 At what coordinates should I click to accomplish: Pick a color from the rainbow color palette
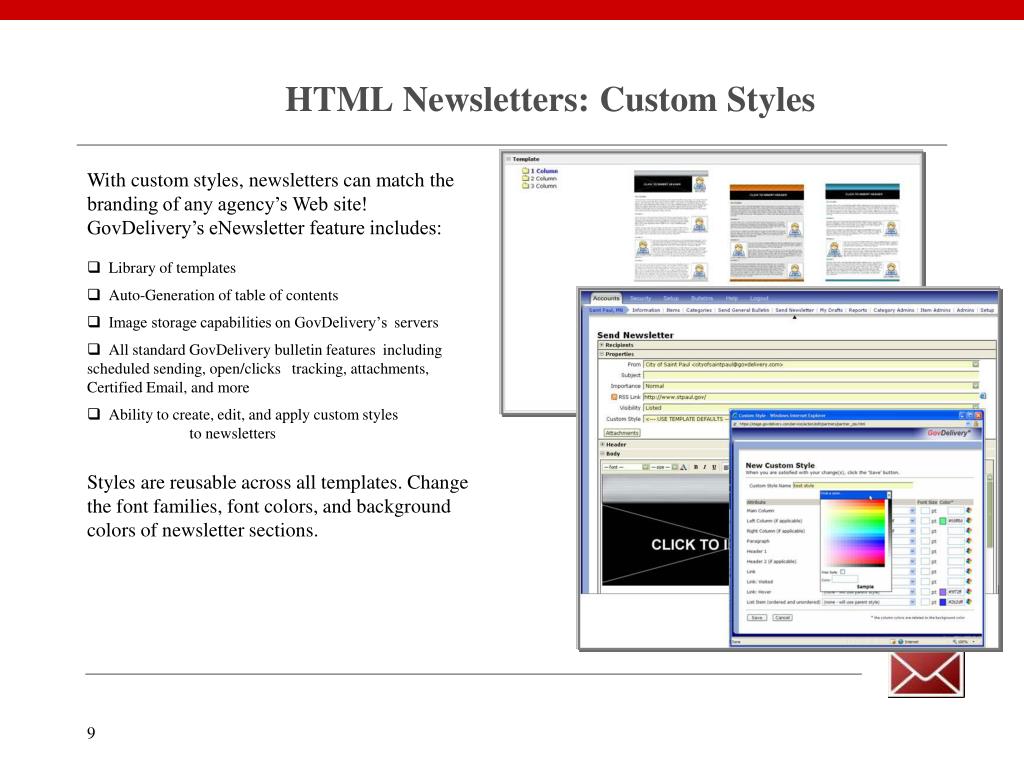click(x=852, y=530)
